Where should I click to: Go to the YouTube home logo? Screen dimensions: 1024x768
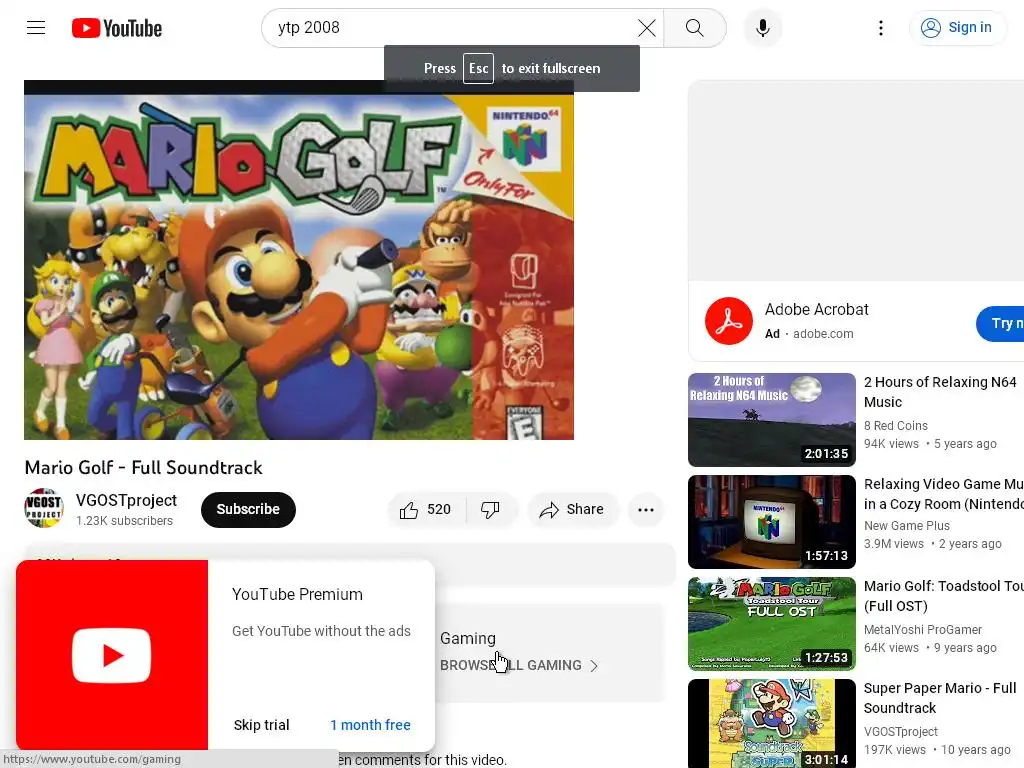tap(117, 28)
